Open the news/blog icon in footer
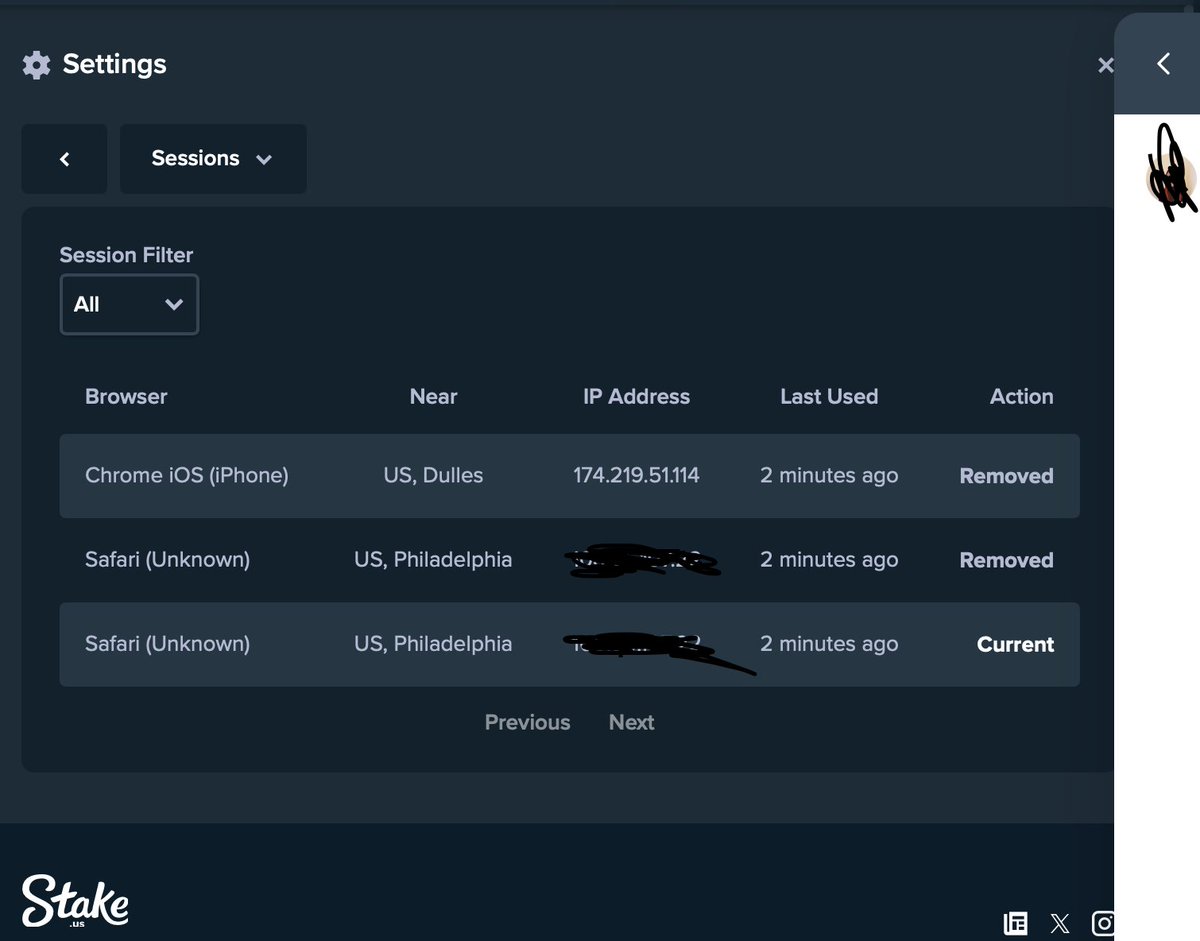This screenshot has width=1200, height=941. click(1015, 923)
